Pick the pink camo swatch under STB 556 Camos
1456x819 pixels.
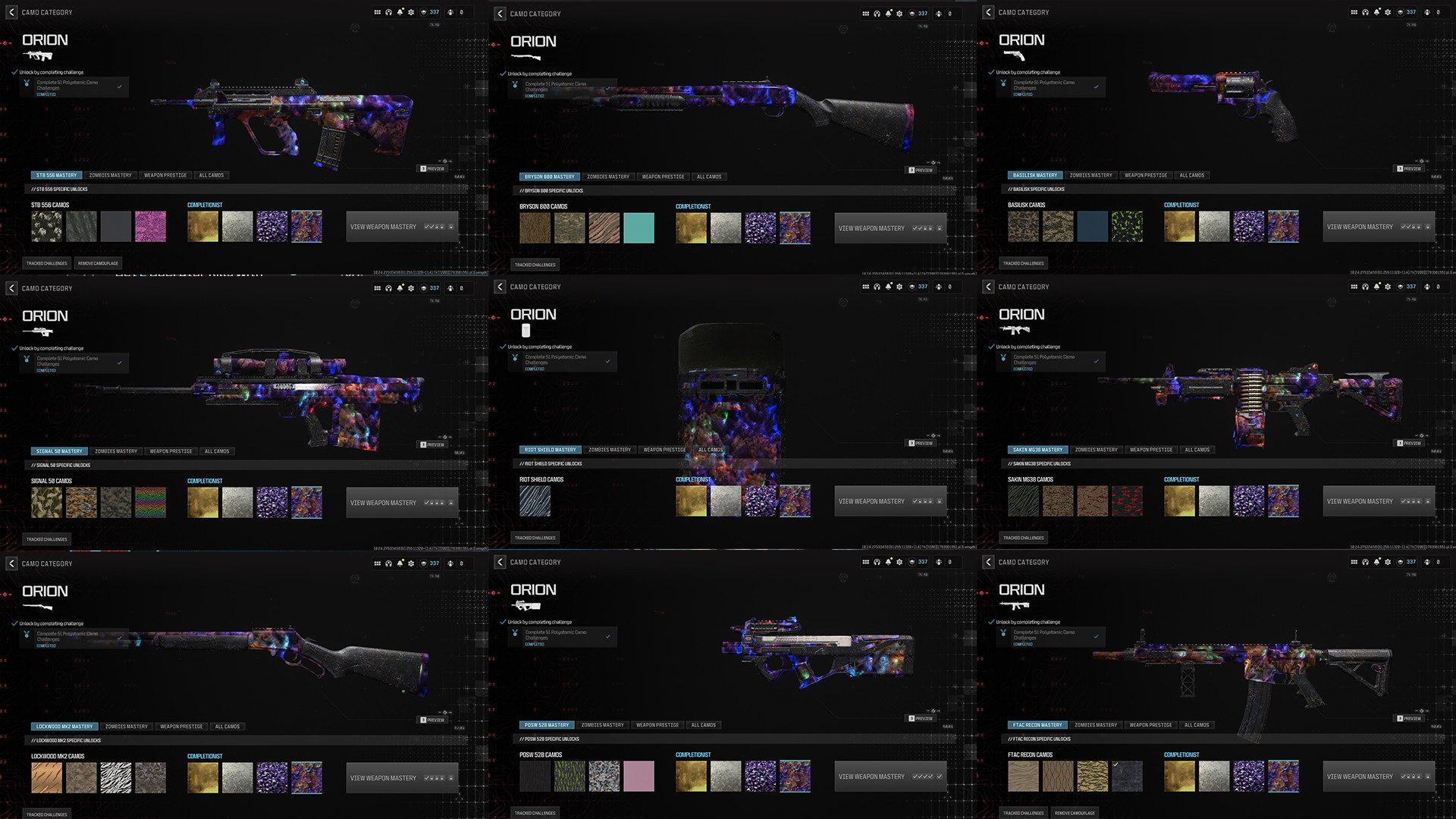point(150,227)
